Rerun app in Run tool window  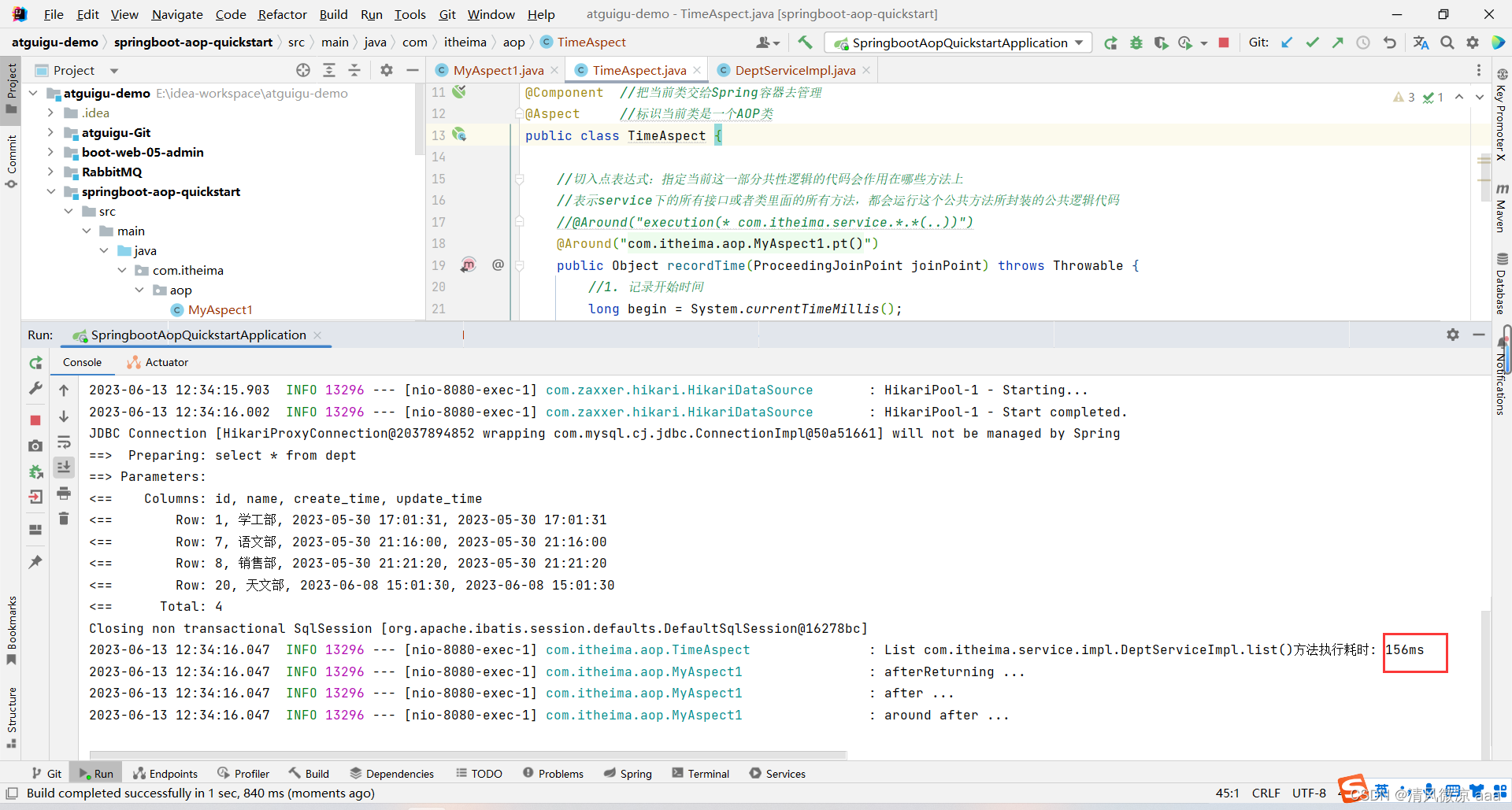coord(35,363)
